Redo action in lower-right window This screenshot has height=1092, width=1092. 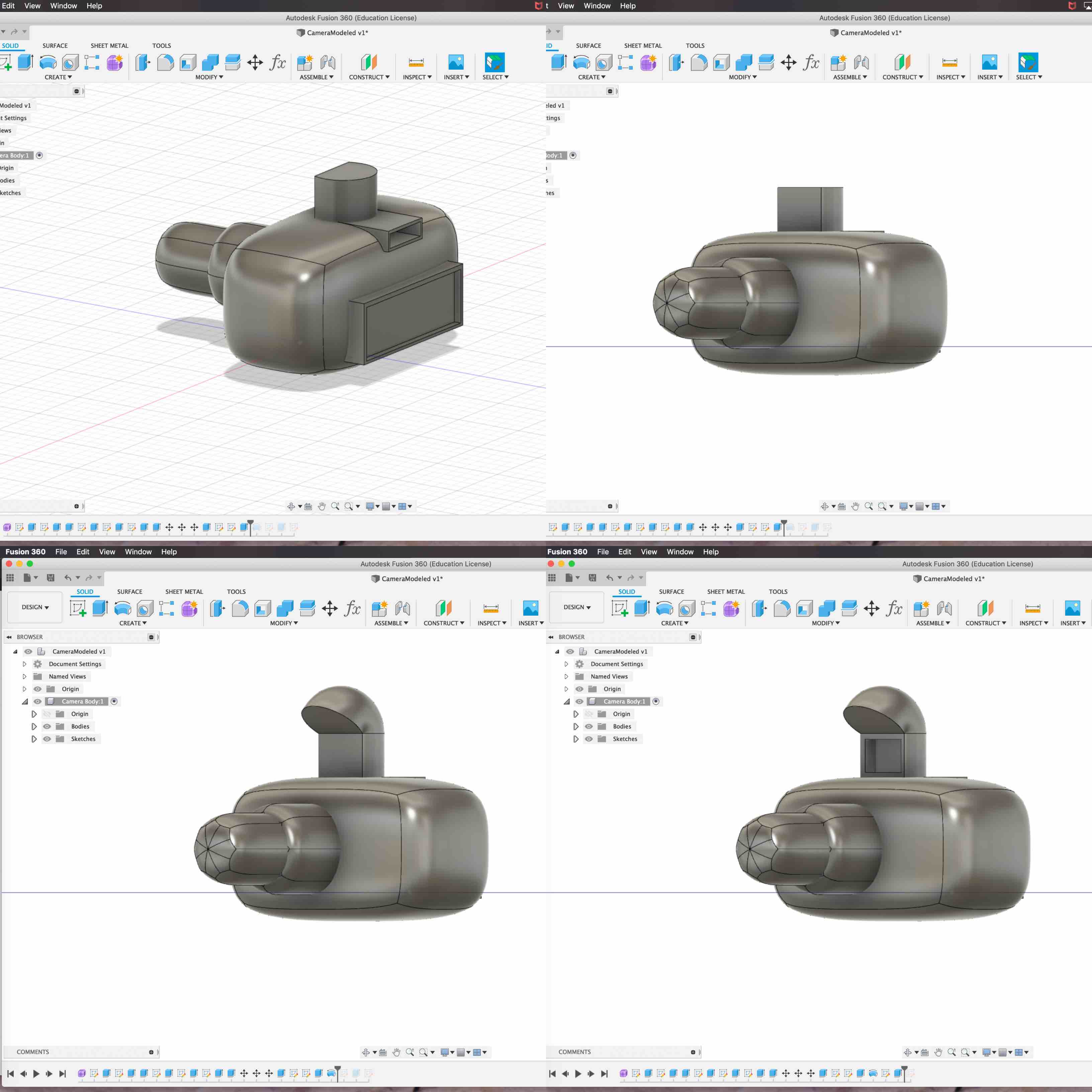[631, 578]
